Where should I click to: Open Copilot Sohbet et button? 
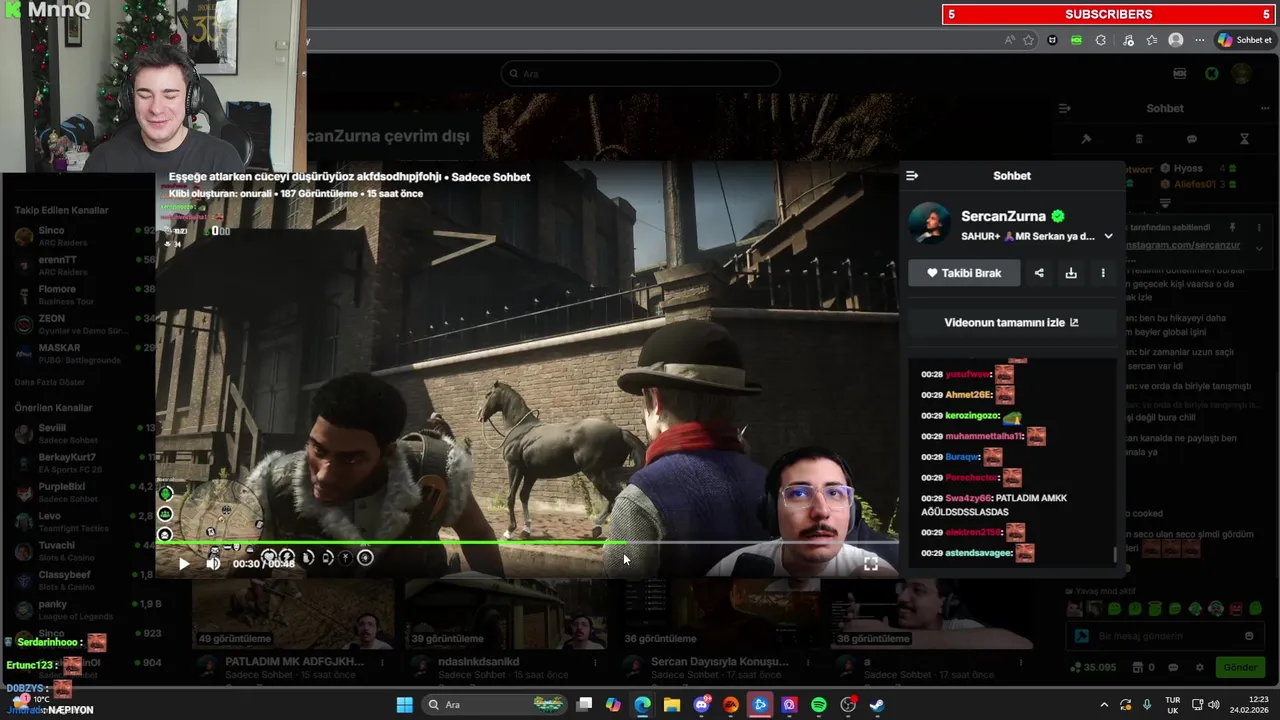[x=1245, y=40]
